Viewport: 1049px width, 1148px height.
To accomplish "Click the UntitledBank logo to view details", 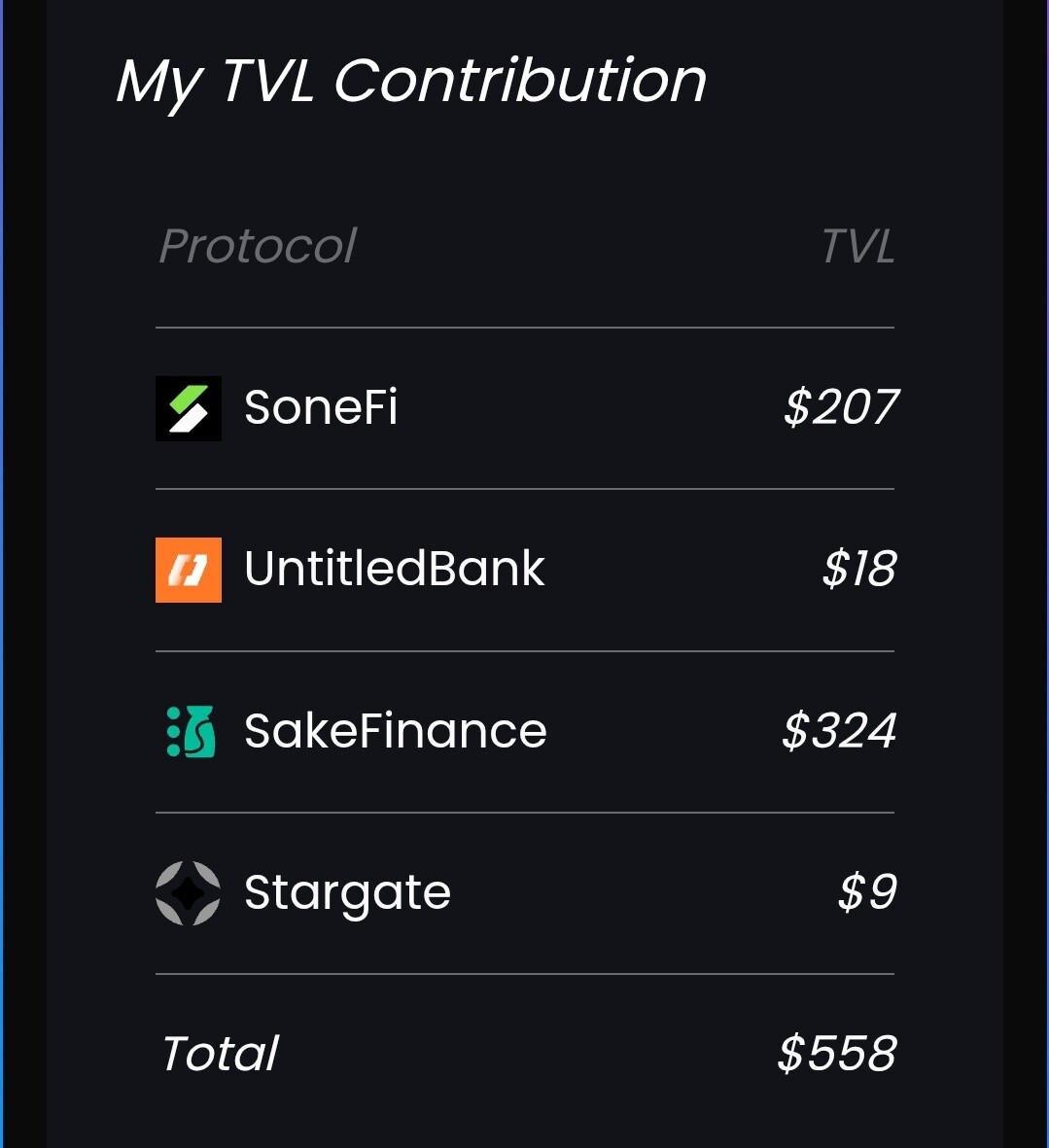I will pos(188,570).
